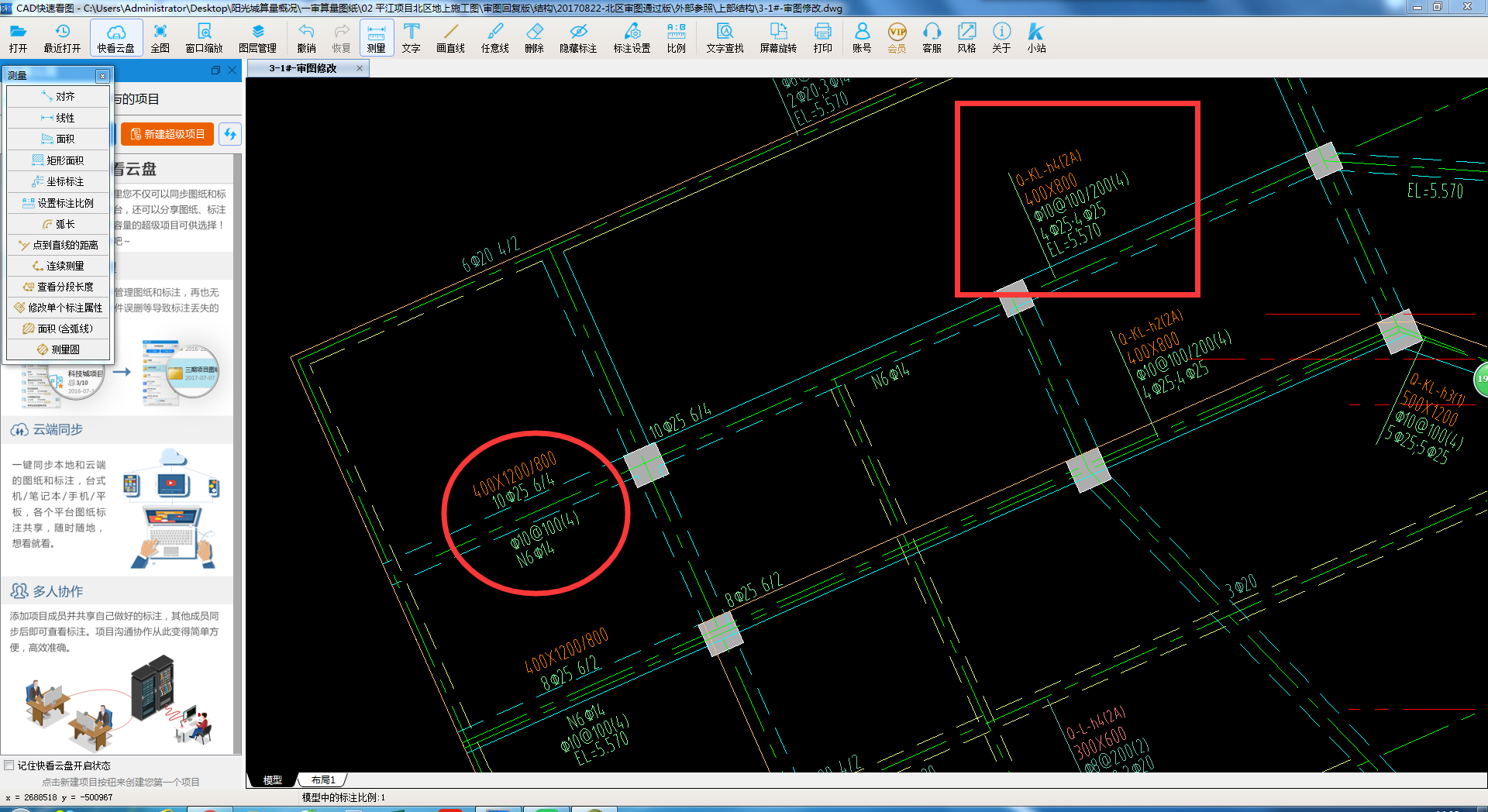
Task: Close the 测量 floating menu
Action: [x=102, y=75]
